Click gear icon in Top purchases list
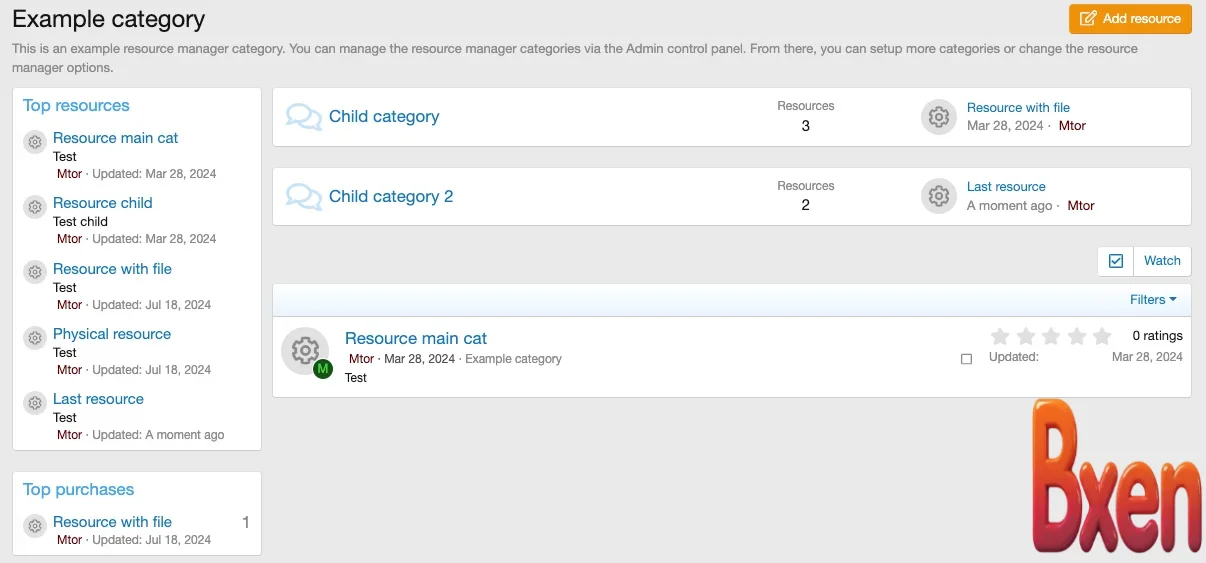 point(35,526)
